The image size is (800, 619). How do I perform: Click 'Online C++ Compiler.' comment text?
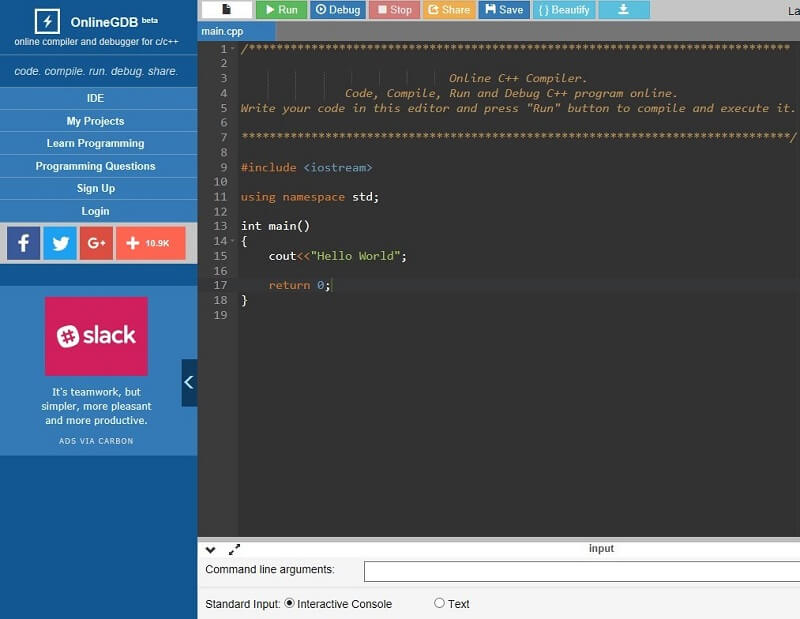518,79
